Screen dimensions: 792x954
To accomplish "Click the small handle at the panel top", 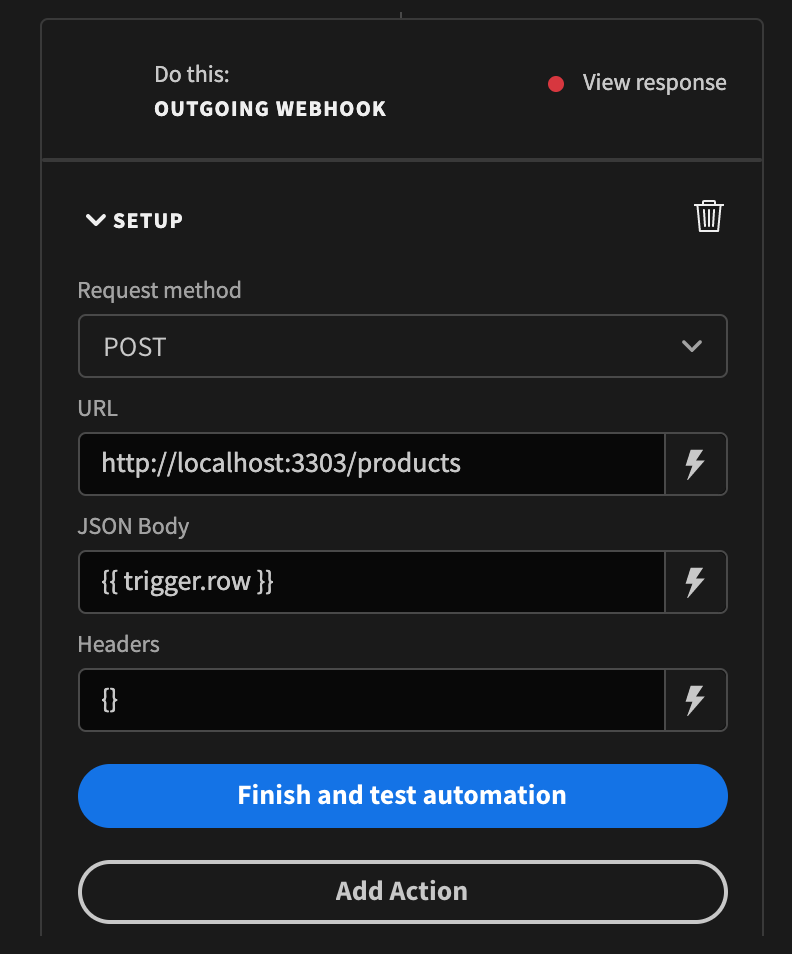I will tap(401, 12).
